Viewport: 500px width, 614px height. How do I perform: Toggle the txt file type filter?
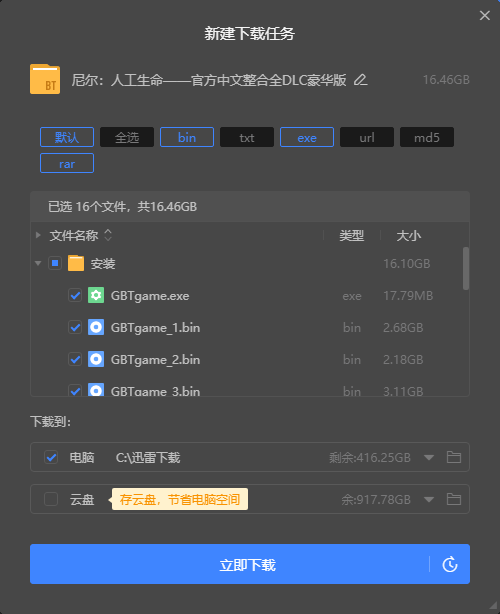(x=247, y=137)
